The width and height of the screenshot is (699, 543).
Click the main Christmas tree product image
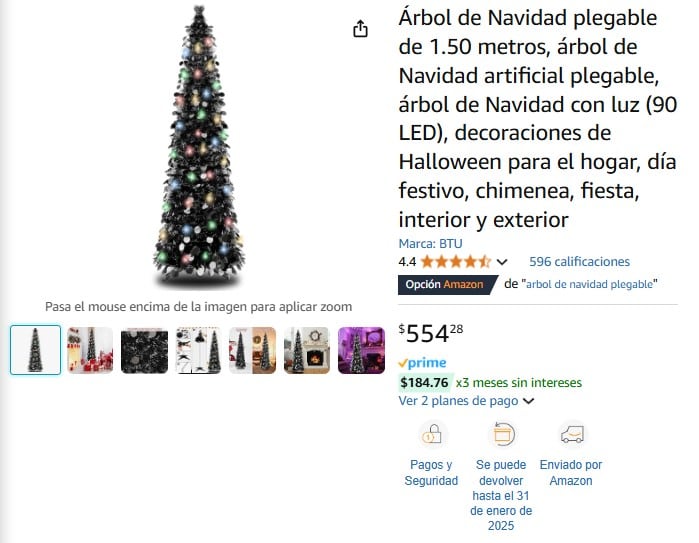pos(199,145)
